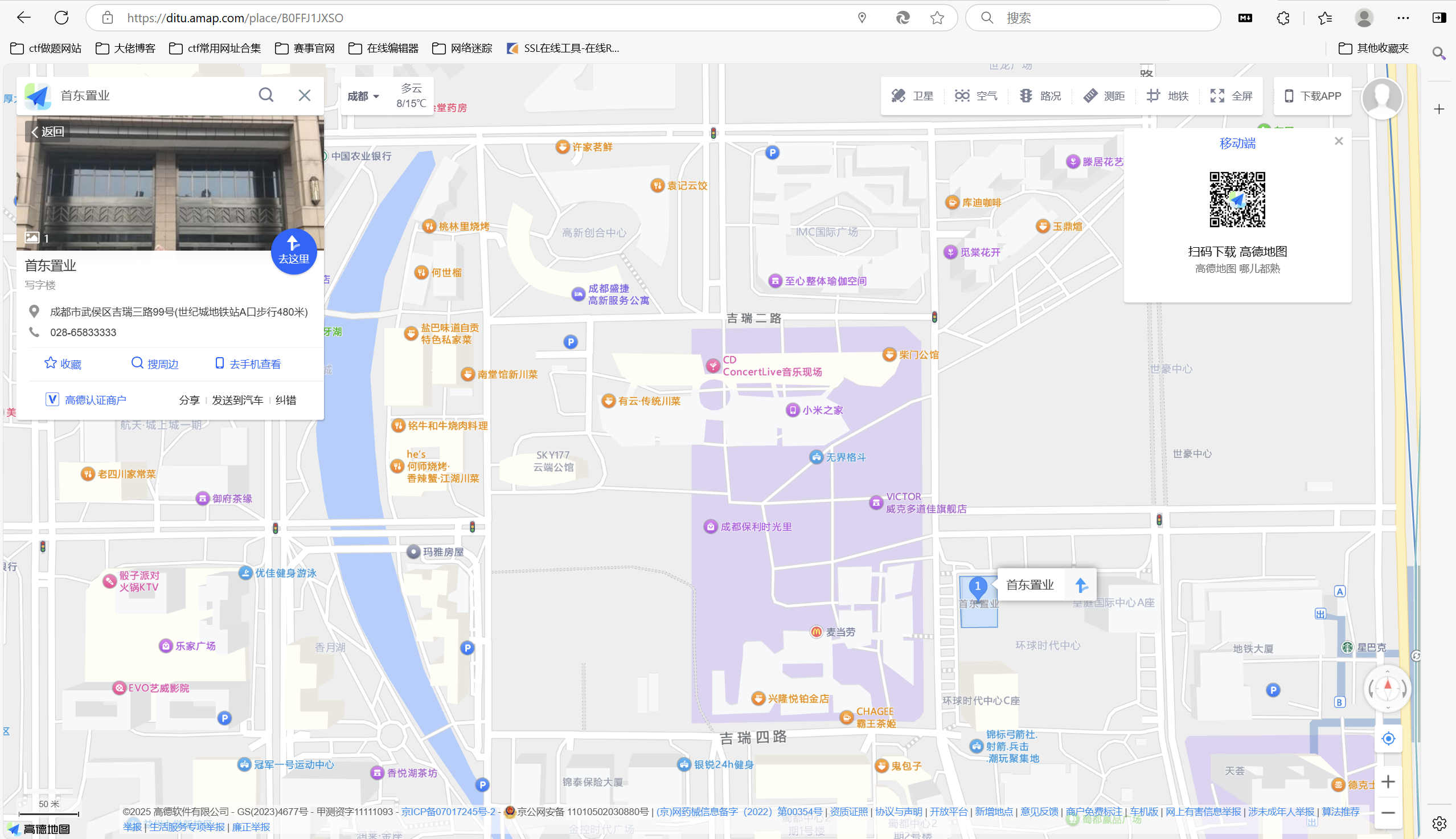This screenshot has width=1456, height=839.
Task: Expand the 成都 city selector dropdown
Action: (363, 96)
